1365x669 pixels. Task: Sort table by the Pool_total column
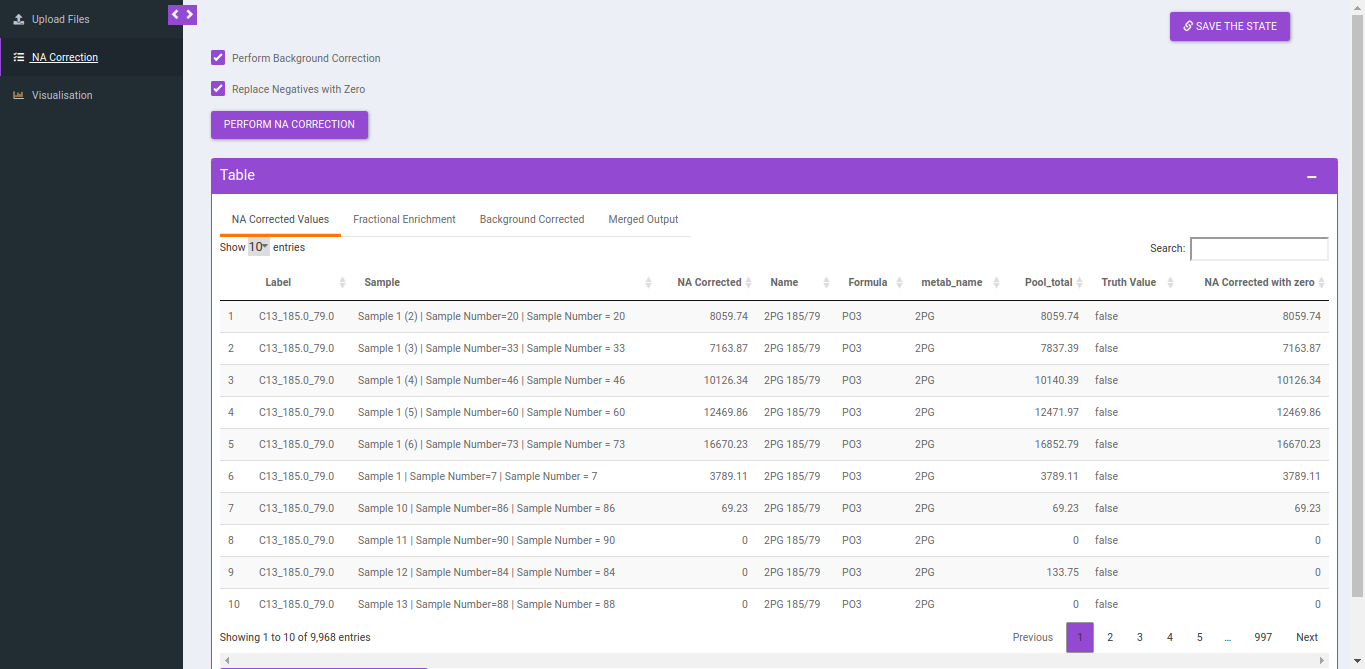pyautogui.click(x=1047, y=283)
